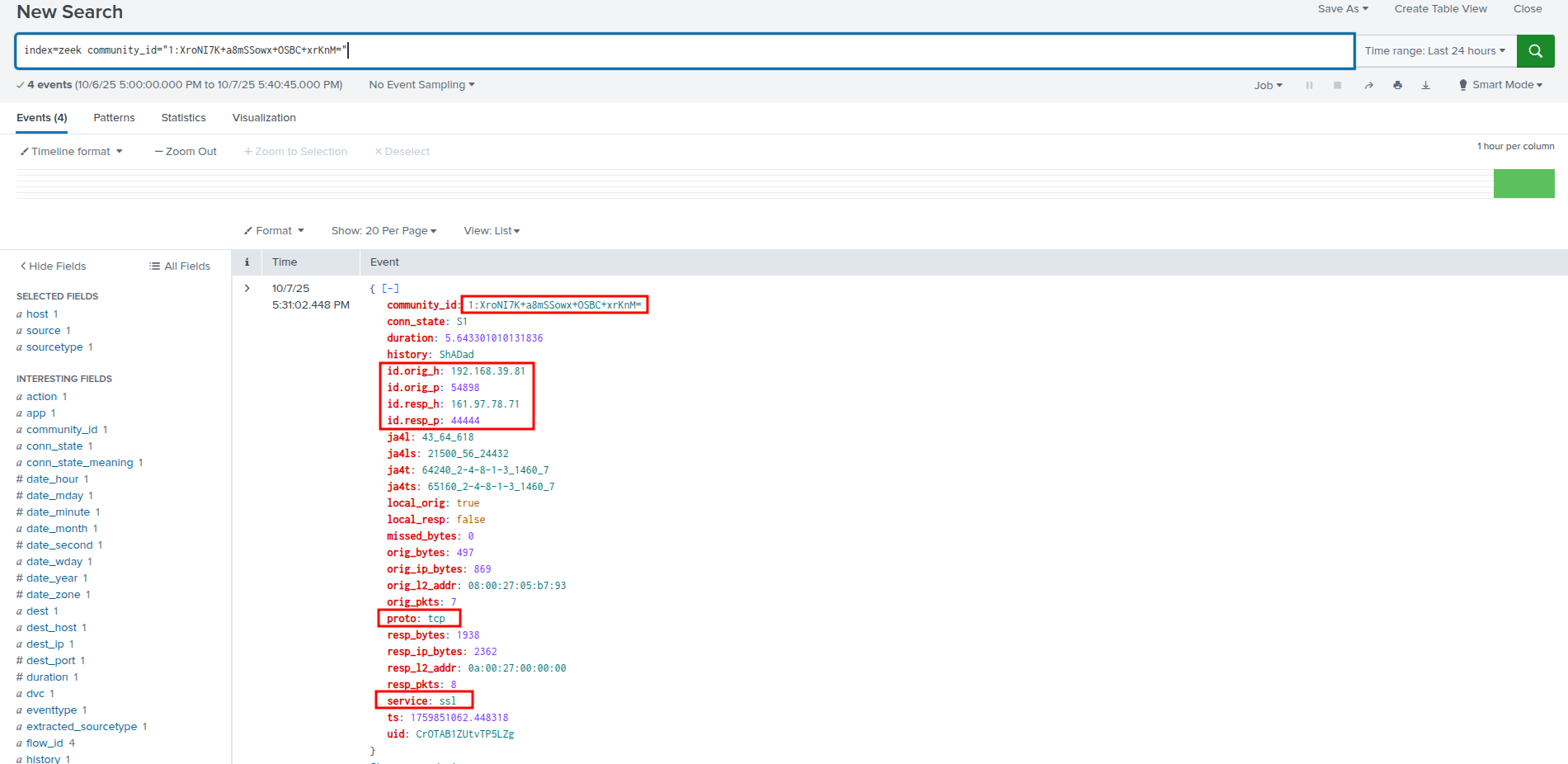Print the search results
Viewport: 1568px width, 764px height.
click(1397, 85)
